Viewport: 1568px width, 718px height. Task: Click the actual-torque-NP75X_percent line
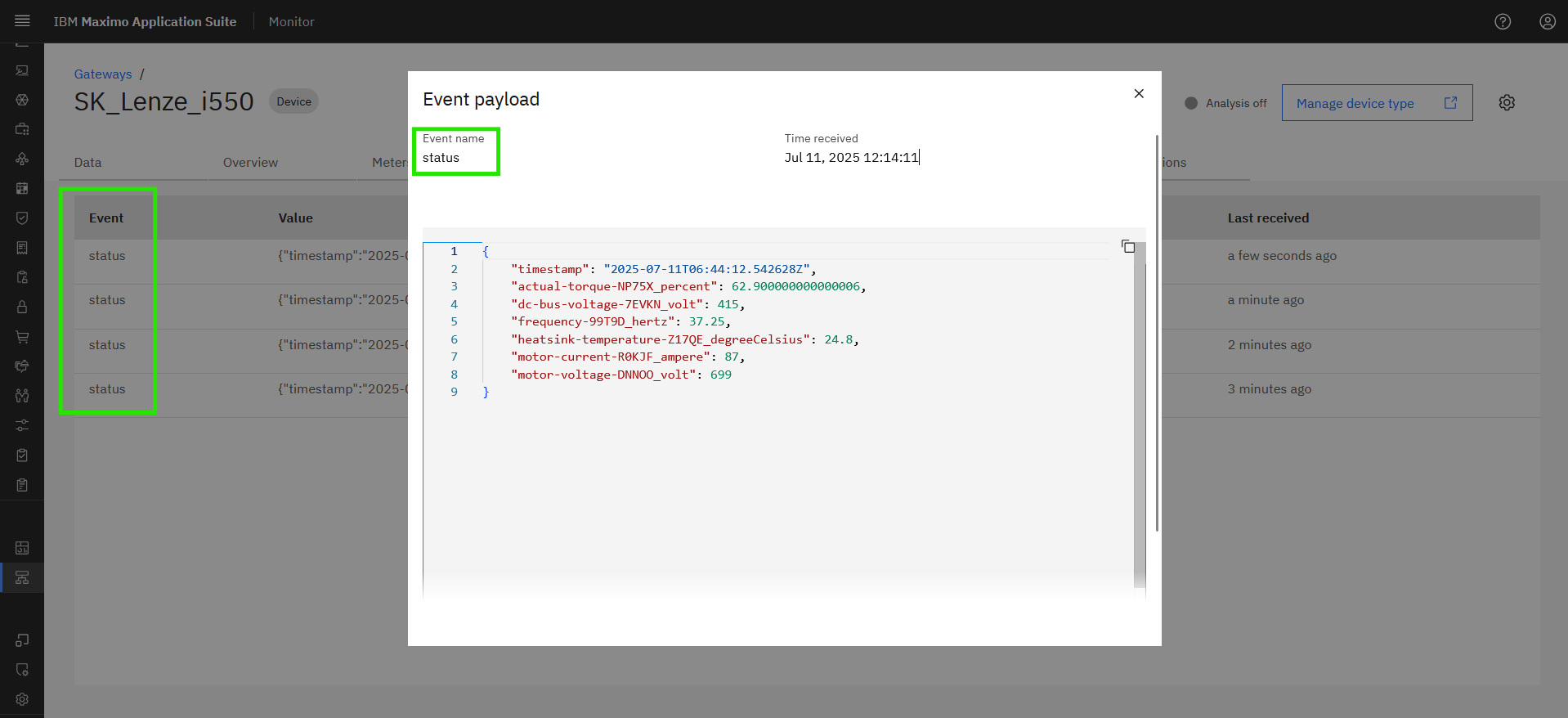(x=688, y=286)
